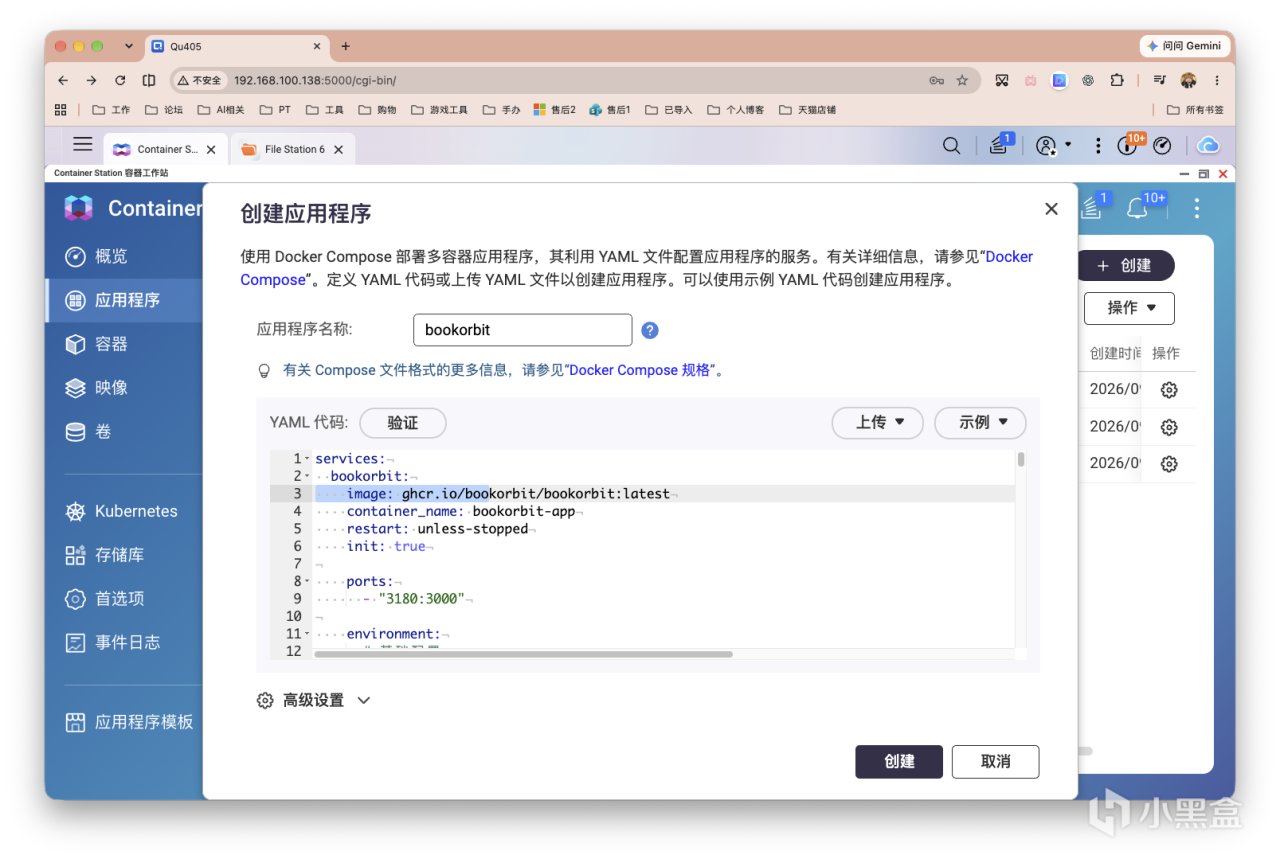Focus the 应用程序名称 name input field
This screenshot has height=859, width=1280.
click(523, 330)
